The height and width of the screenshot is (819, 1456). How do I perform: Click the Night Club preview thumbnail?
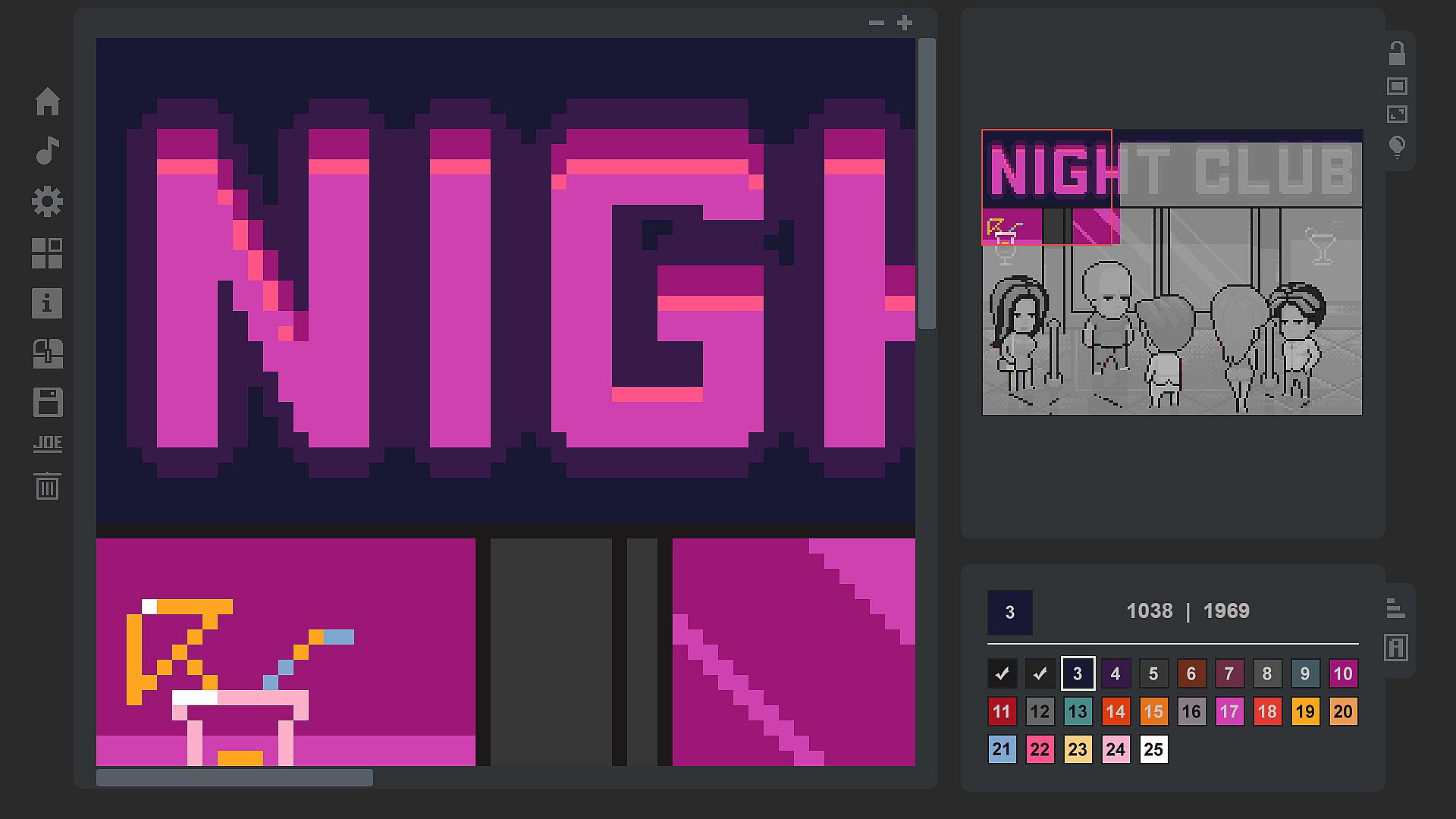click(1172, 272)
